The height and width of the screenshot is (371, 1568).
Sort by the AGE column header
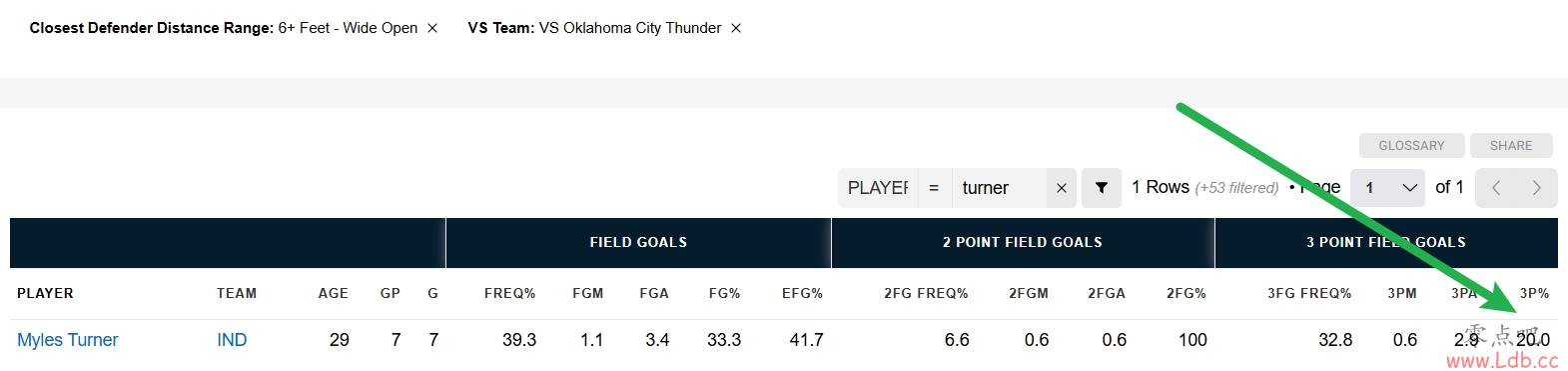(x=334, y=293)
